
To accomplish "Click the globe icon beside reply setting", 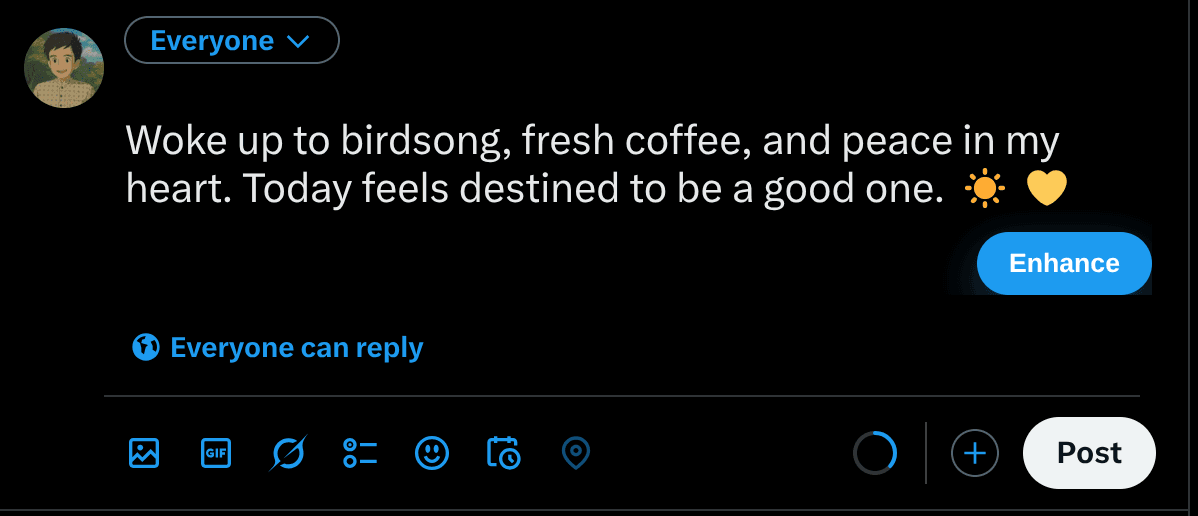I will coord(146,347).
